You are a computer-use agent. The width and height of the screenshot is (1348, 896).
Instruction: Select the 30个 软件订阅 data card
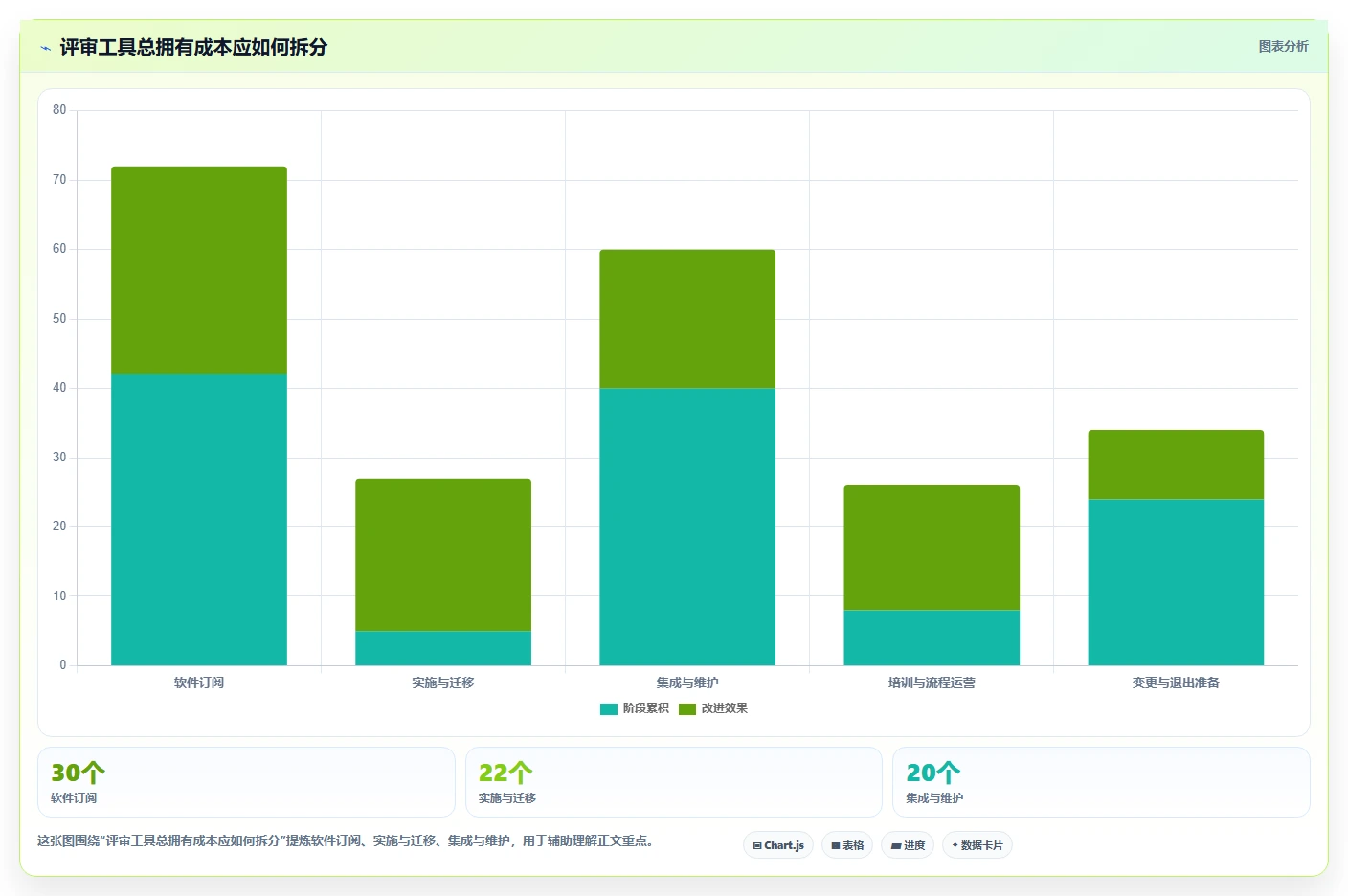pyautogui.click(x=246, y=782)
